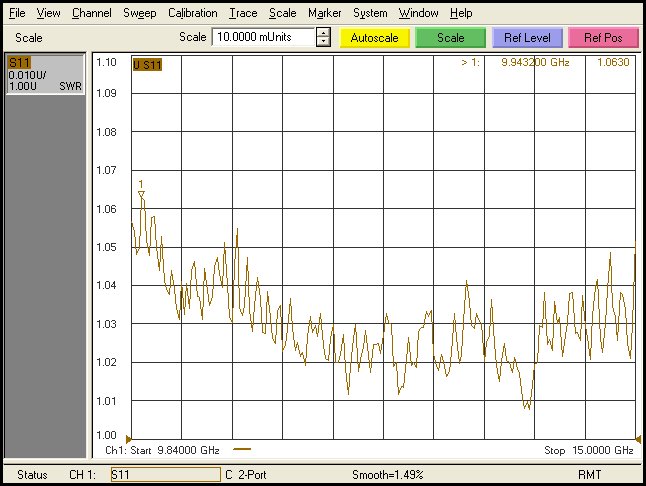Click the S11 field in status bar

click(163, 474)
